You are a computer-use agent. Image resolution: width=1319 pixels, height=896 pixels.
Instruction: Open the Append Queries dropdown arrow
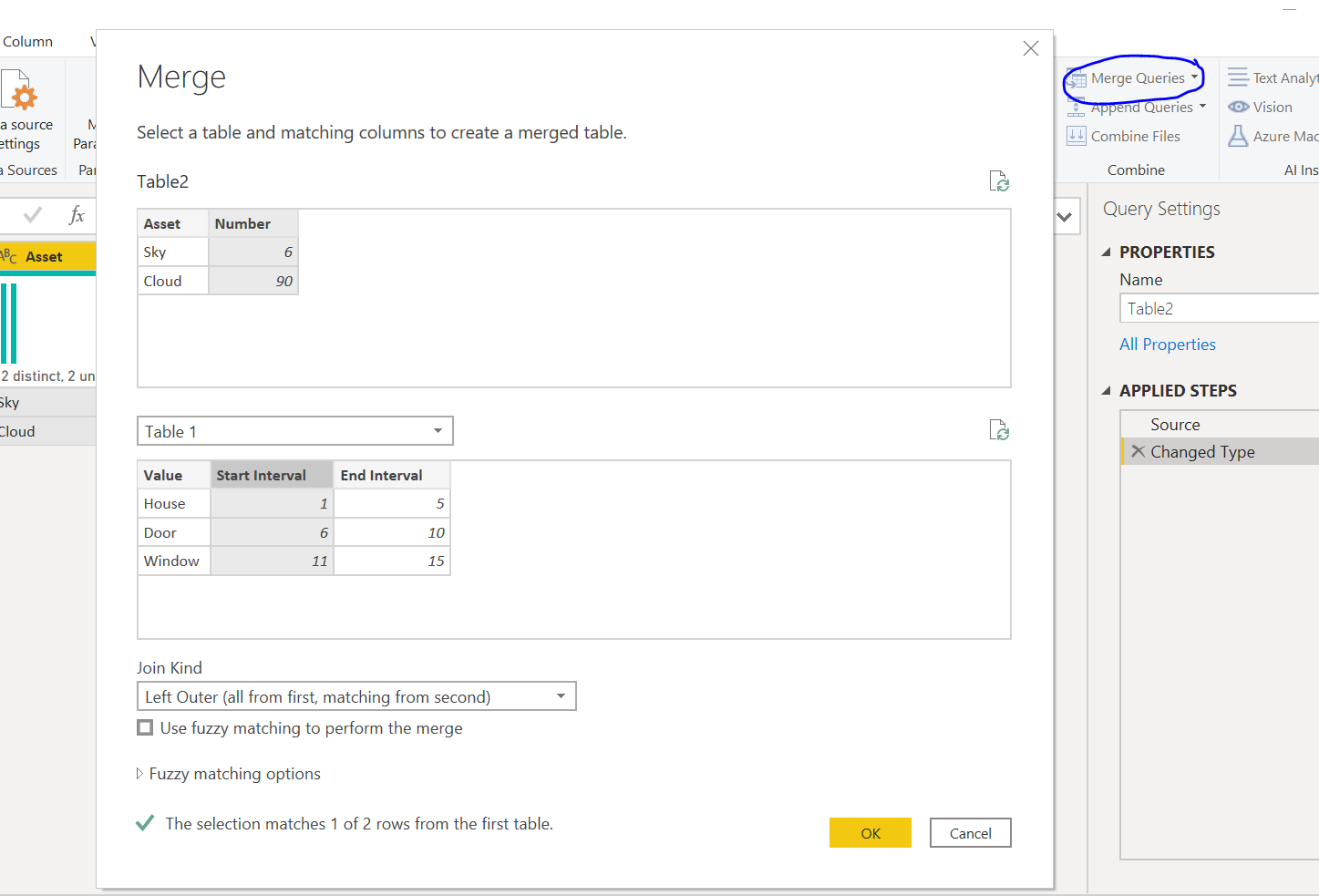tap(1203, 107)
